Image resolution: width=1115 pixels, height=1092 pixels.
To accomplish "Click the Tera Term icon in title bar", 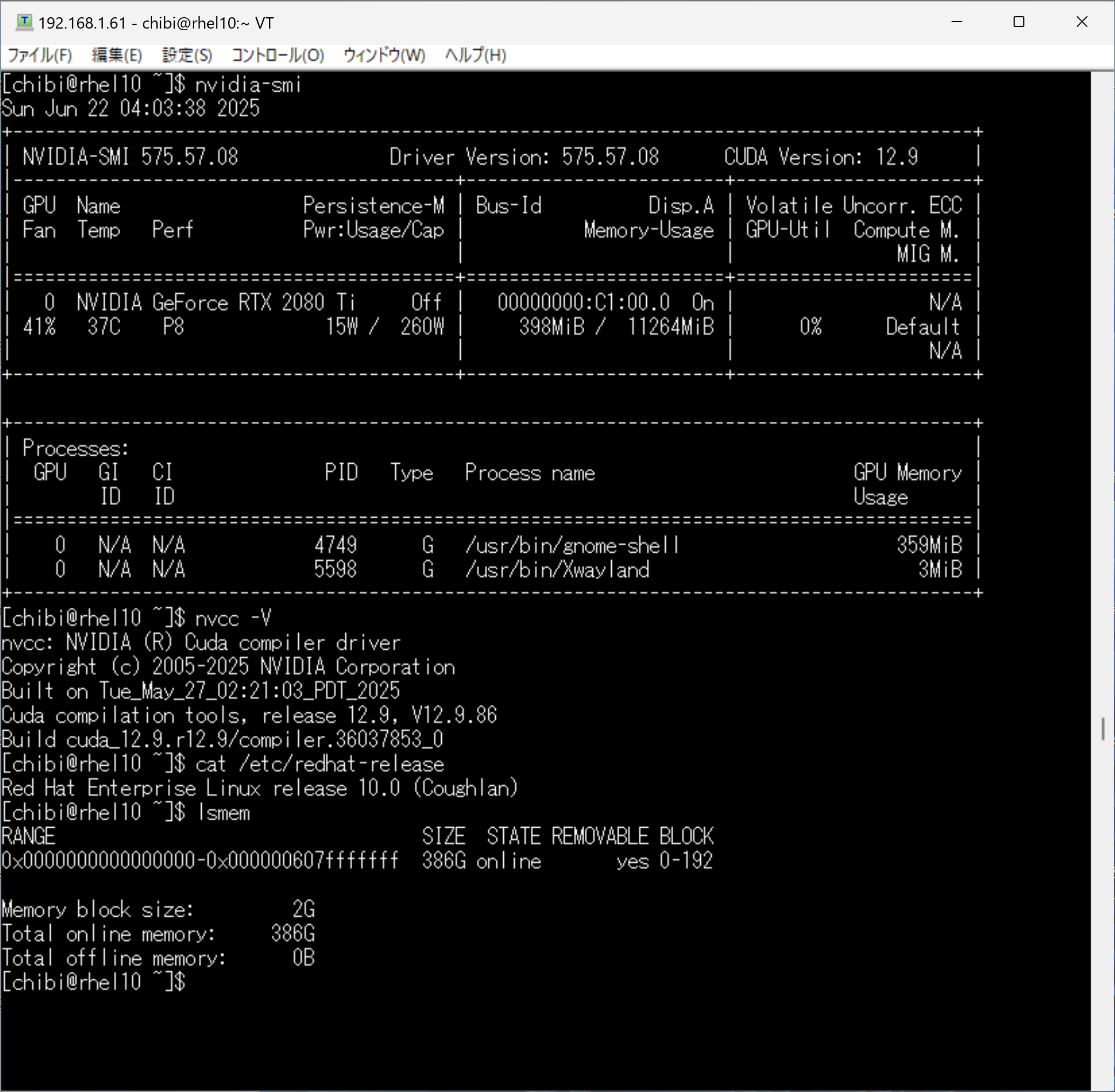I will (x=24, y=22).
